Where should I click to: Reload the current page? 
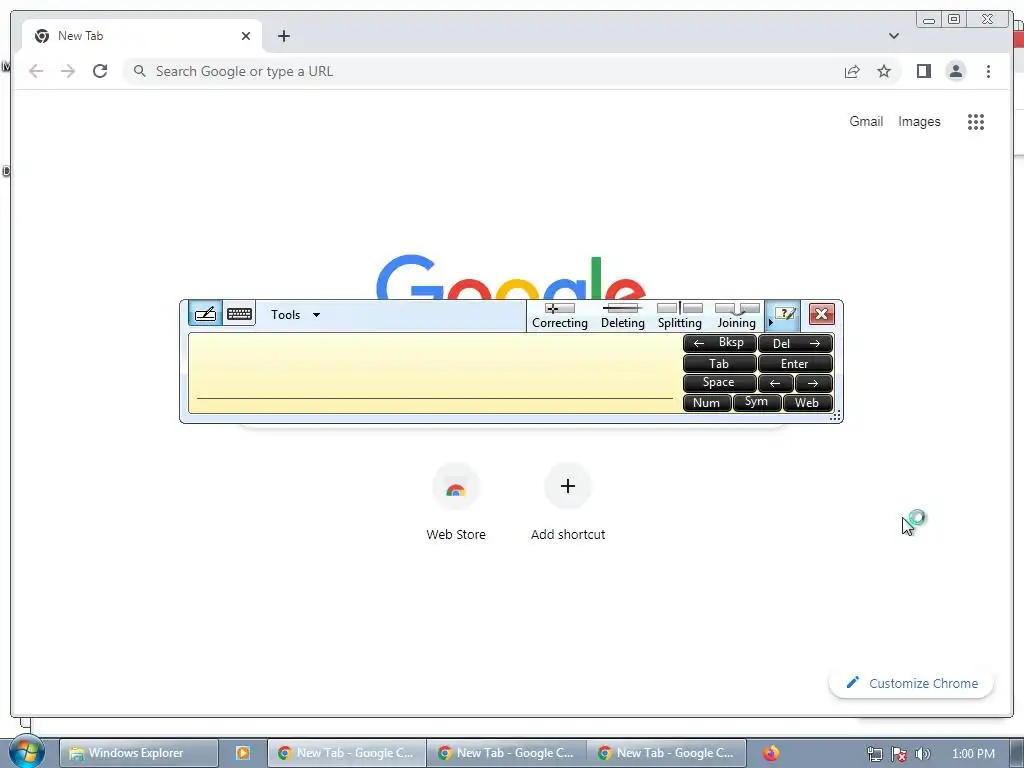pos(100,71)
